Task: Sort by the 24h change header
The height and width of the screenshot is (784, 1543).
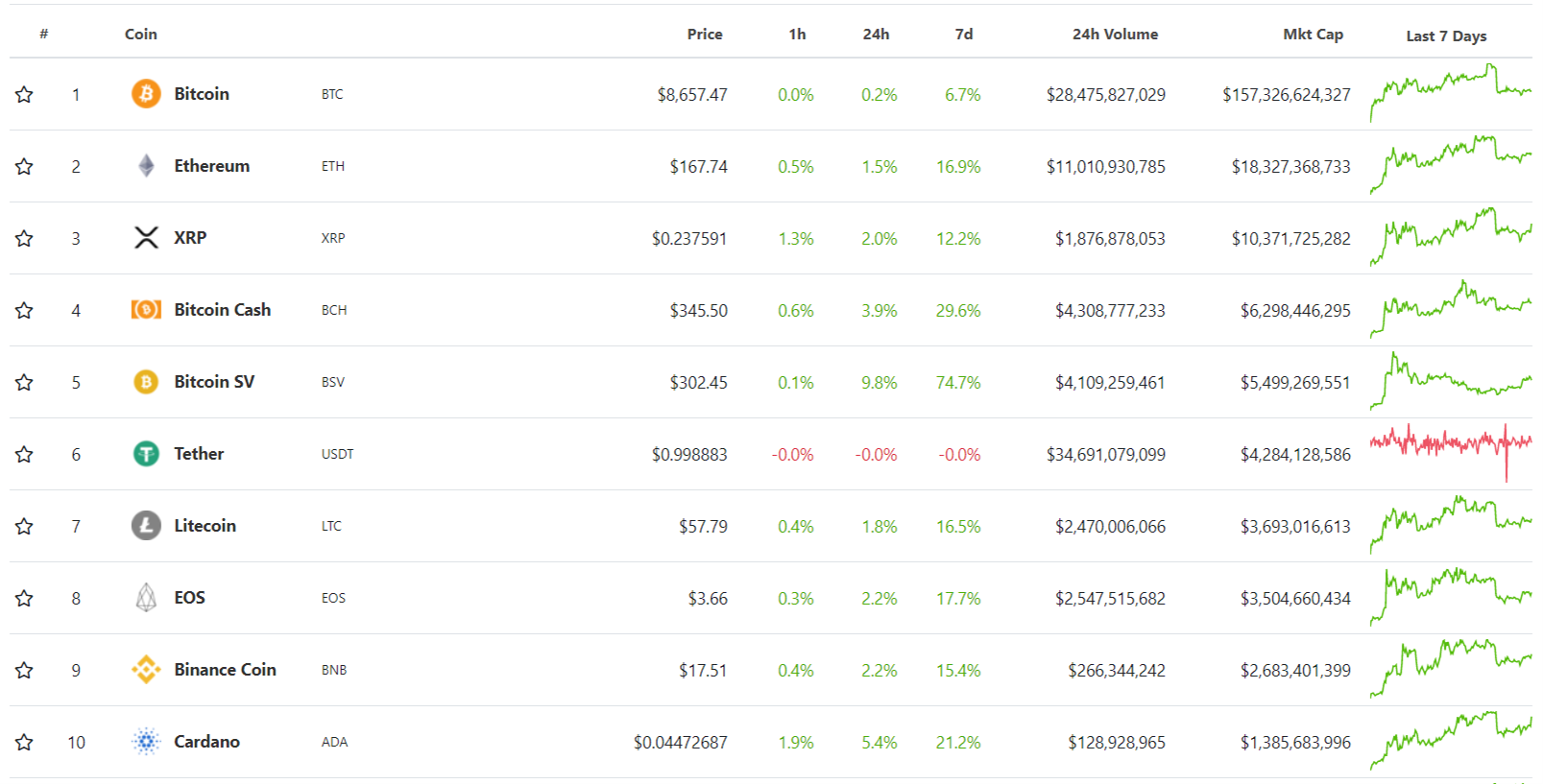Action: coord(876,34)
